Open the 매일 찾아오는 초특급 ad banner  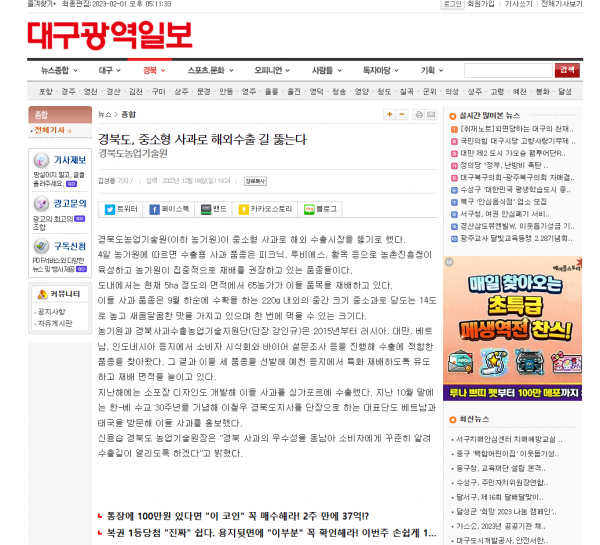point(512,328)
